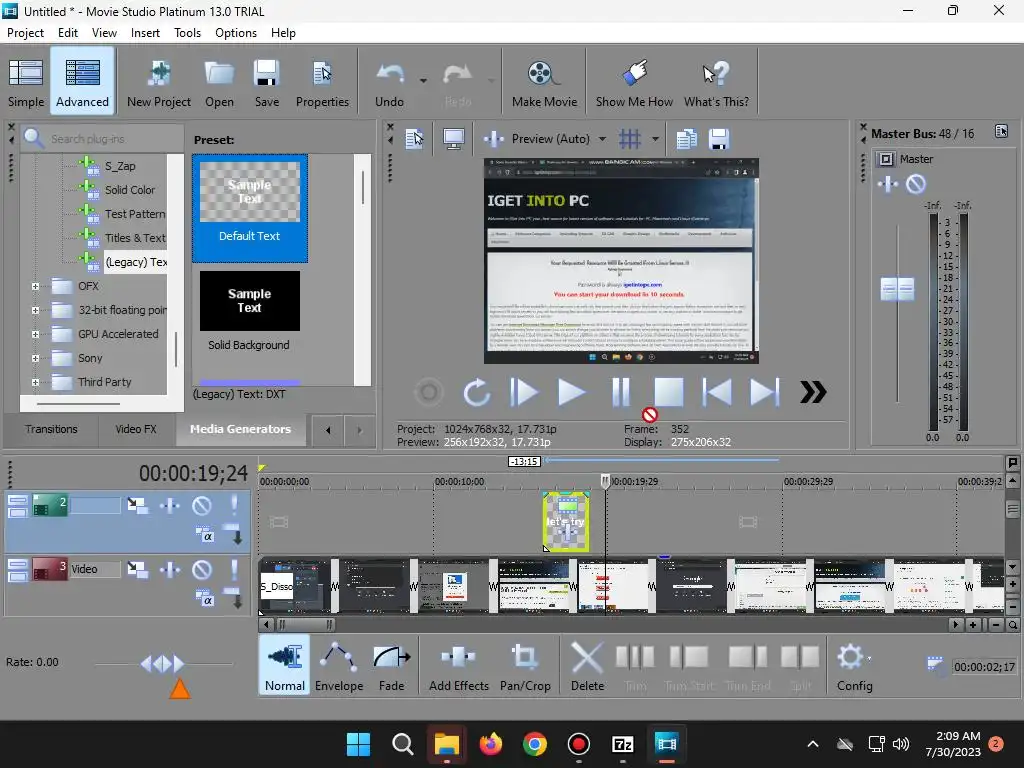Delete the selected event
Screen dimensions: 1024x768
point(587,666)
